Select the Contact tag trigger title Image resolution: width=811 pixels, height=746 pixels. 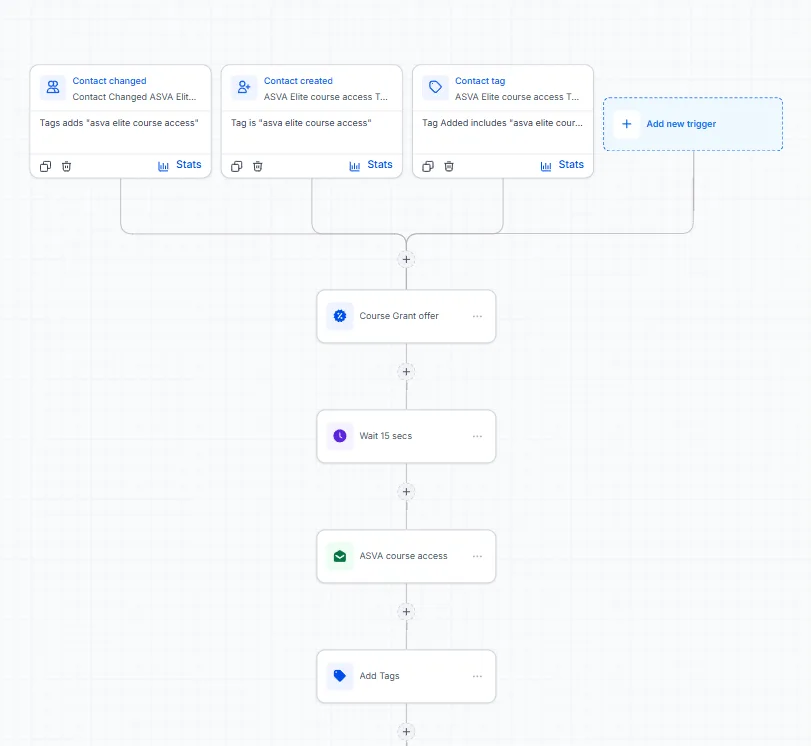480,81
